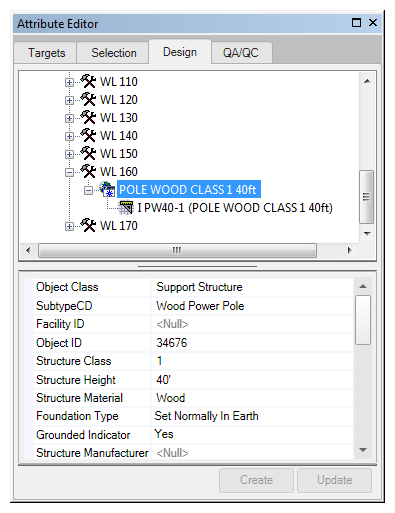Click the tree horizontal scroll right arrow

click(349, 250)
